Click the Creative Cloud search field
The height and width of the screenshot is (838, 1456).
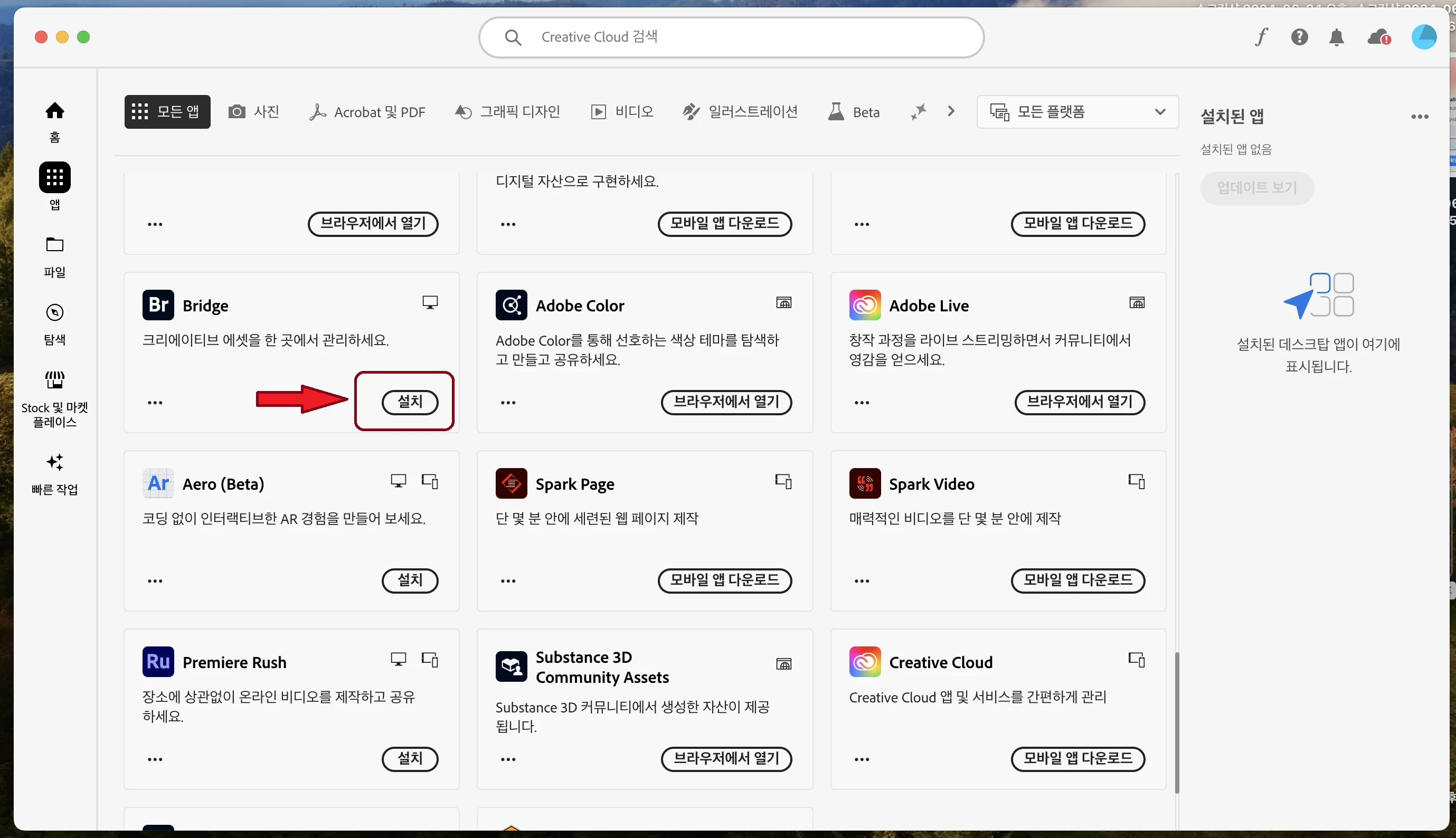click(x=731, y=37)
